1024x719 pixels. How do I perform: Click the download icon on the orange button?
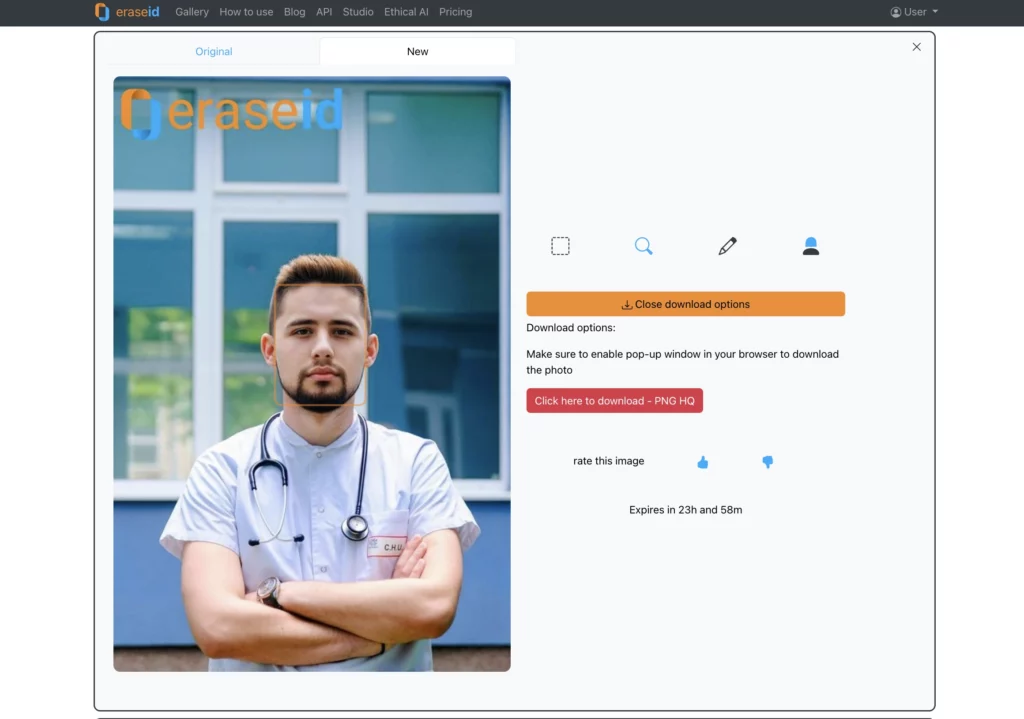pos(625,303)
